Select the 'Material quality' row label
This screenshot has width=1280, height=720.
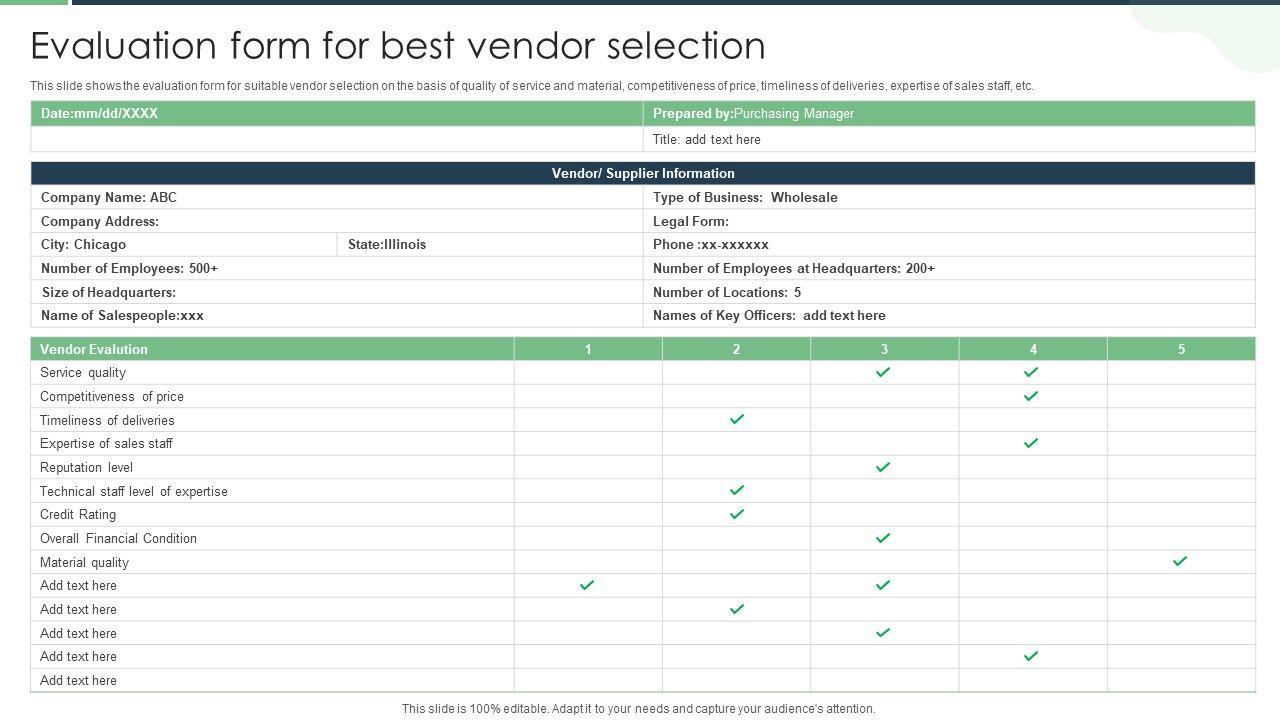coord(84,562)
